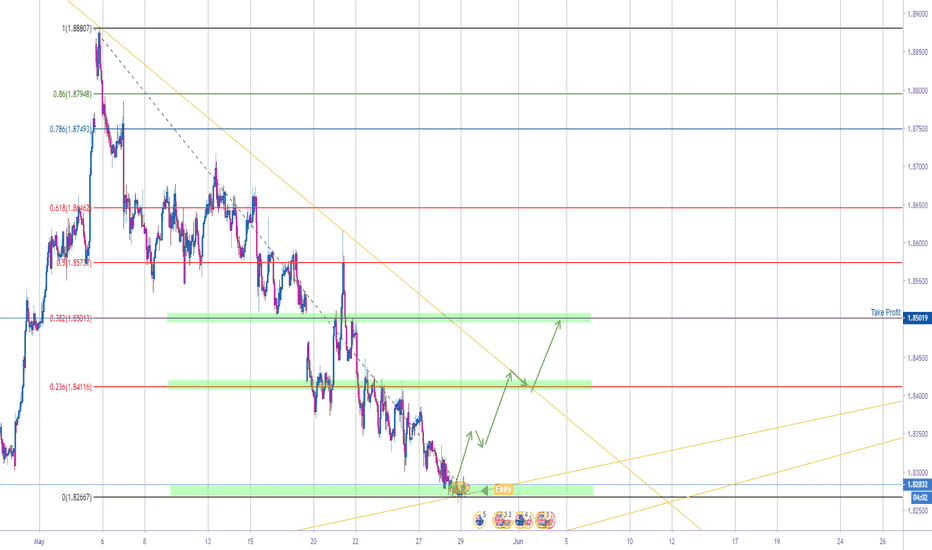Click 1.88000 on the price axis
The height and width of the screenshot is (550, 932).
tap(917, 91)
